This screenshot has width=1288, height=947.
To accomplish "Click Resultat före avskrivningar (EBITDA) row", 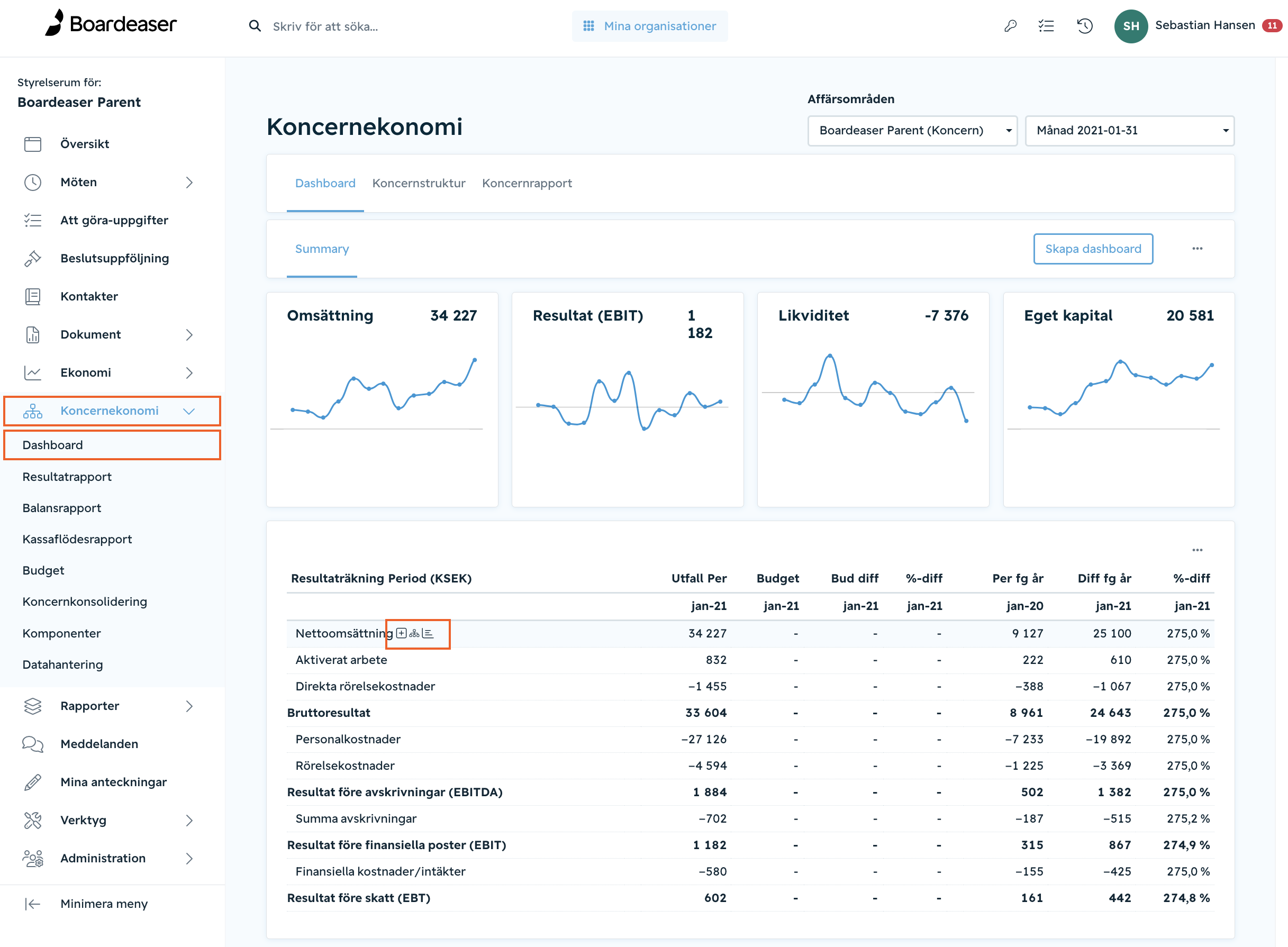I will click(750, 792).
